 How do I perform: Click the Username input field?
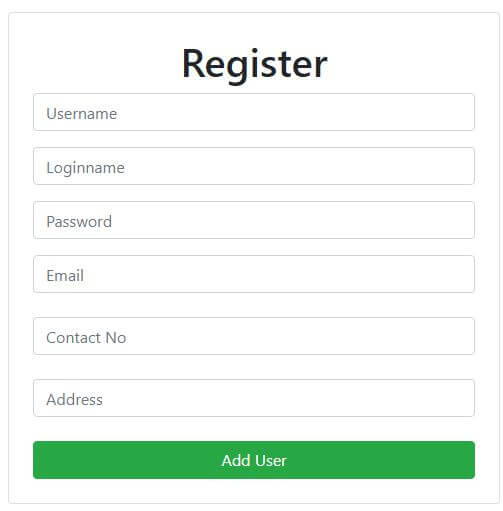coord(254,112)
